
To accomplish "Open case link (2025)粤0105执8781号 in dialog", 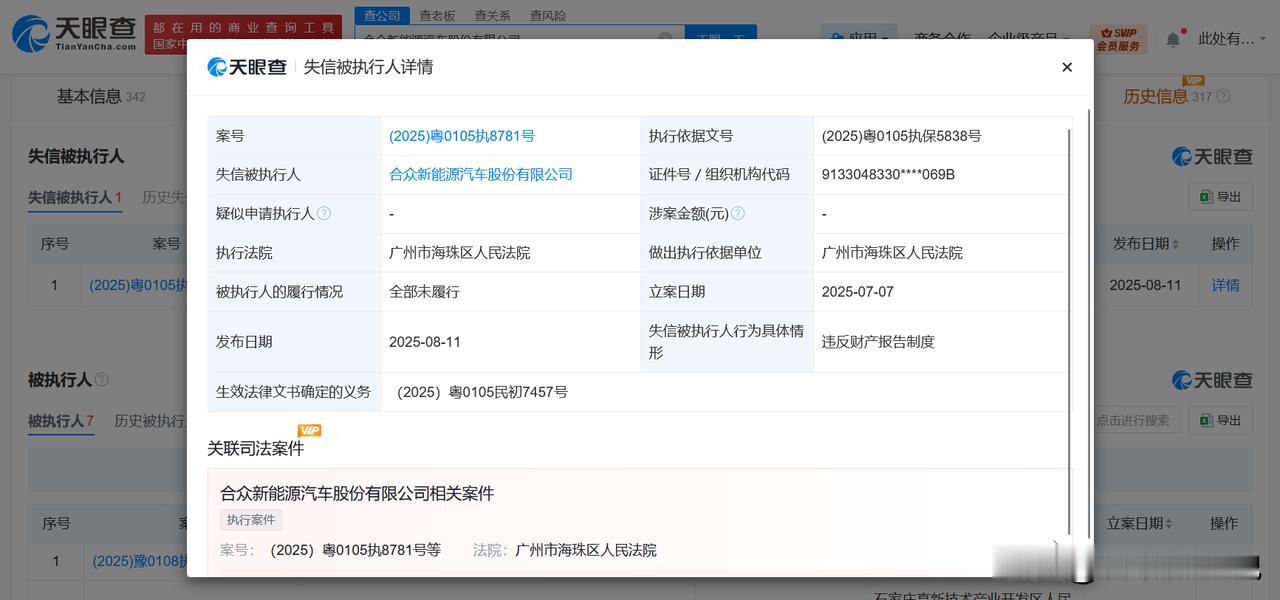I will coord(462,136).
